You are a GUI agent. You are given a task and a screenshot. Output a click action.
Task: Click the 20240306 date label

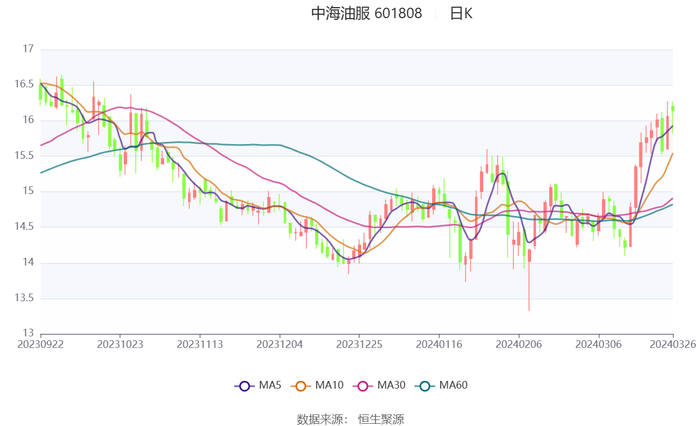(599, 344)
